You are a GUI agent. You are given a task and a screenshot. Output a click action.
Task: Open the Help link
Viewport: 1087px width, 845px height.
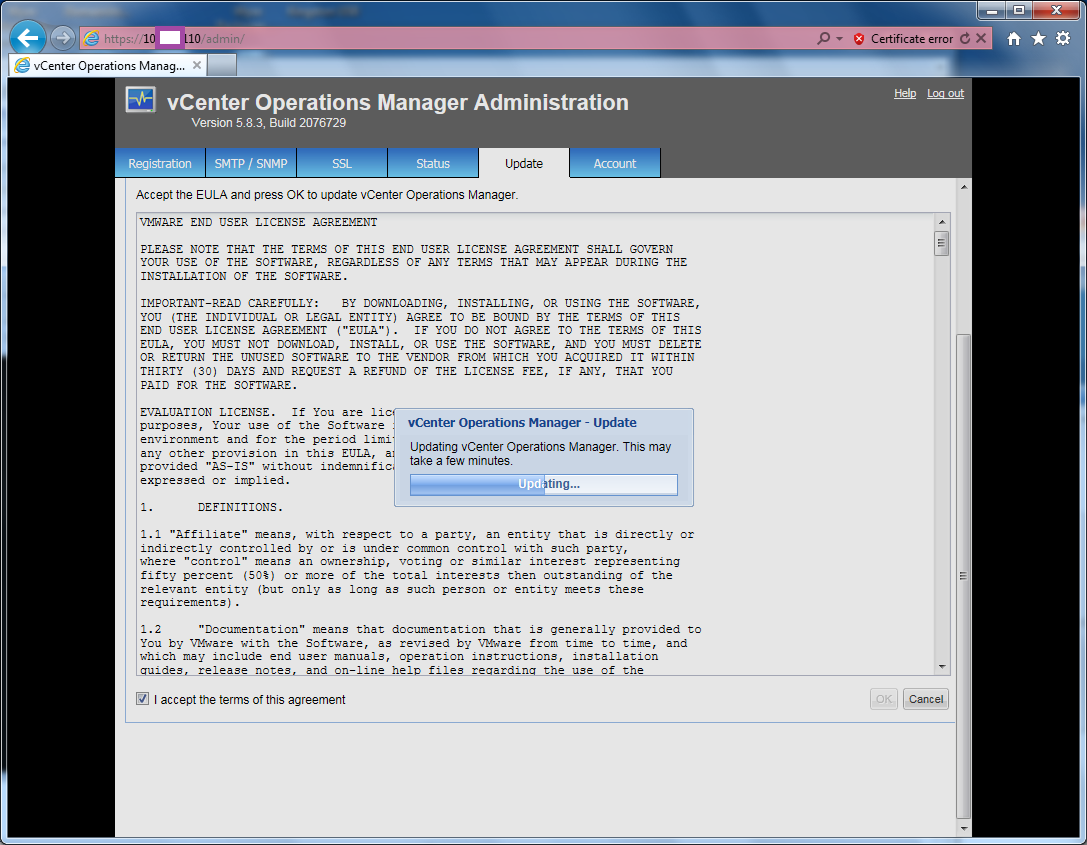coord(905,93)
